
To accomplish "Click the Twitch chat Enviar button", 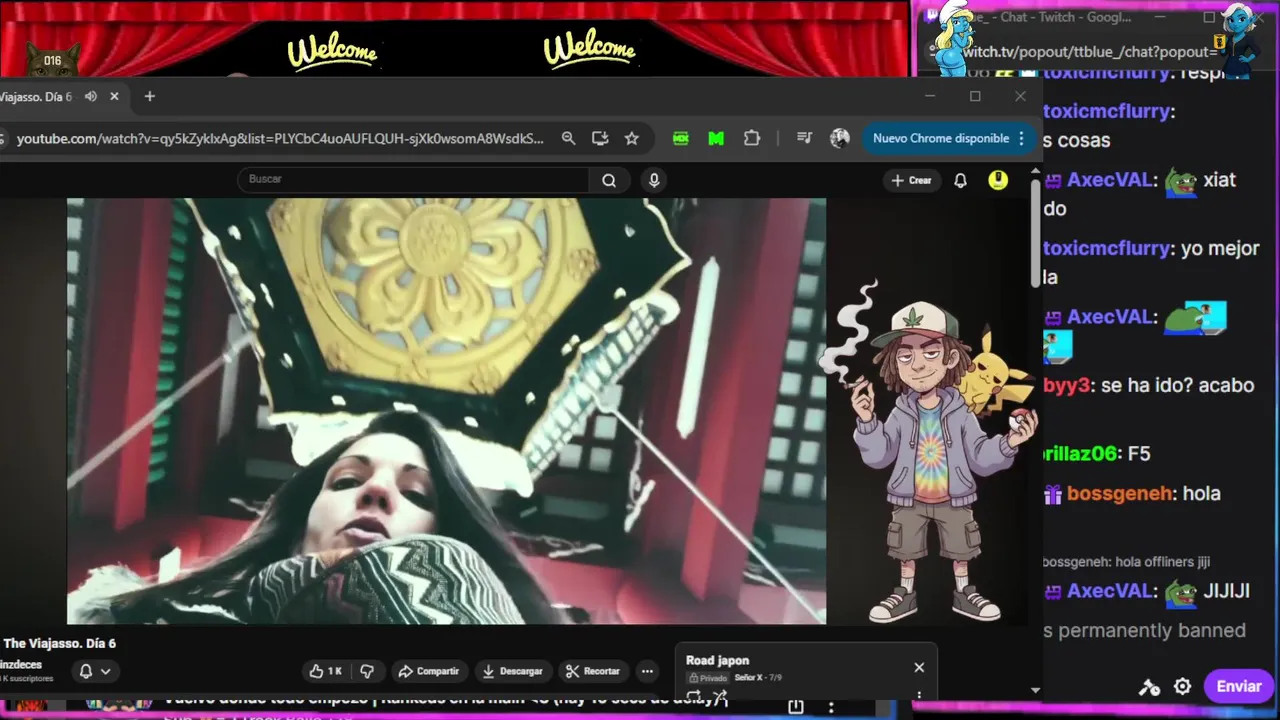I will tap(1239, 686).
